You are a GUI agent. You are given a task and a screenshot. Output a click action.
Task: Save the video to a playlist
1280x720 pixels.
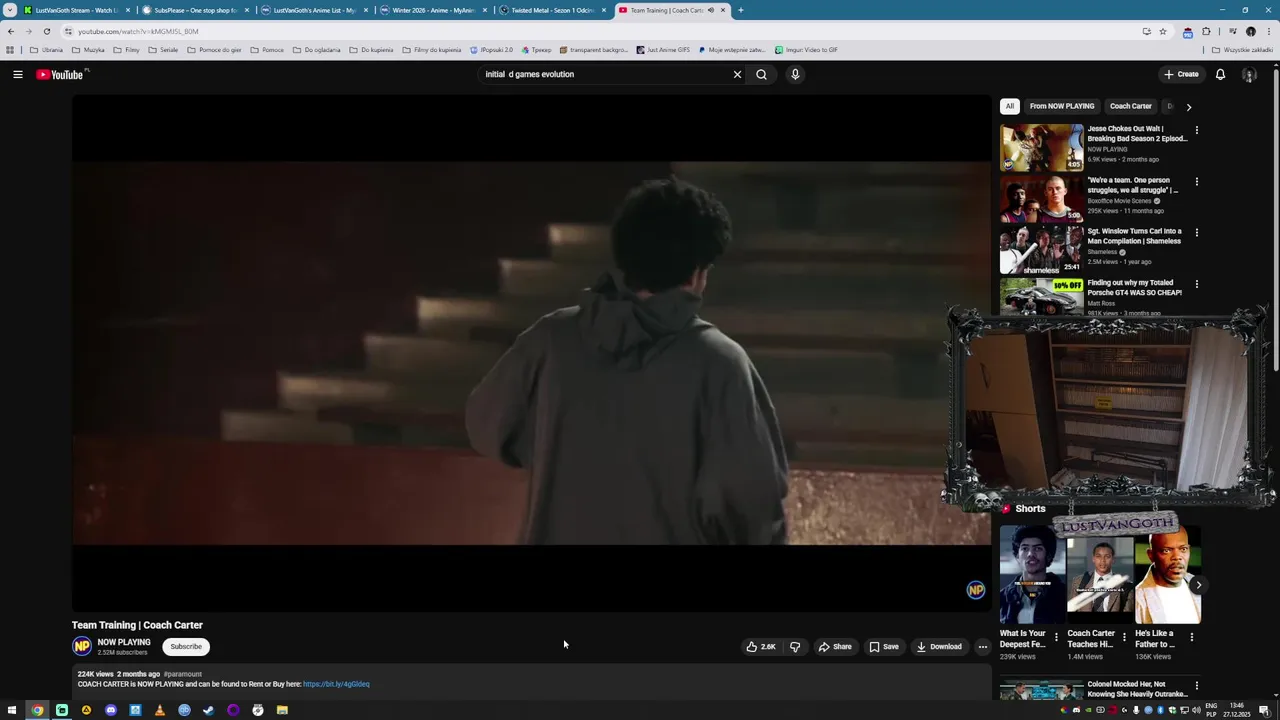pos(884,646)
